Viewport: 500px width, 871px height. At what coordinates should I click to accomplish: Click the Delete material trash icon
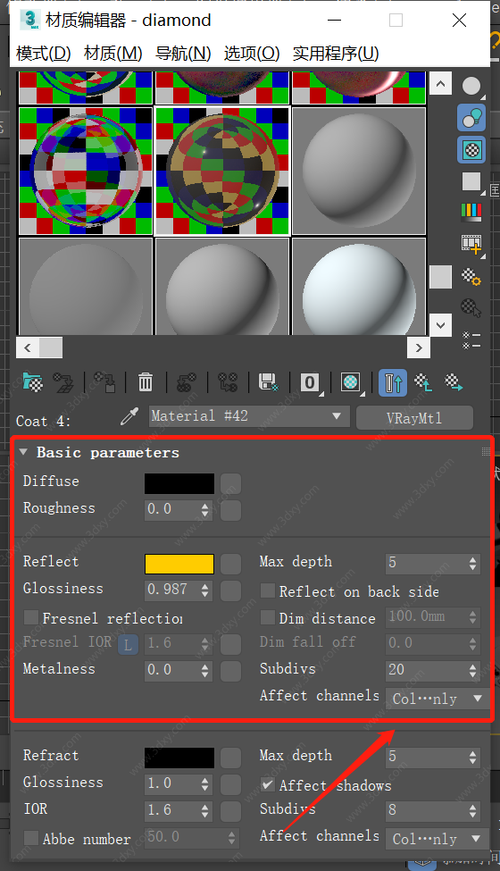[145, 382]
